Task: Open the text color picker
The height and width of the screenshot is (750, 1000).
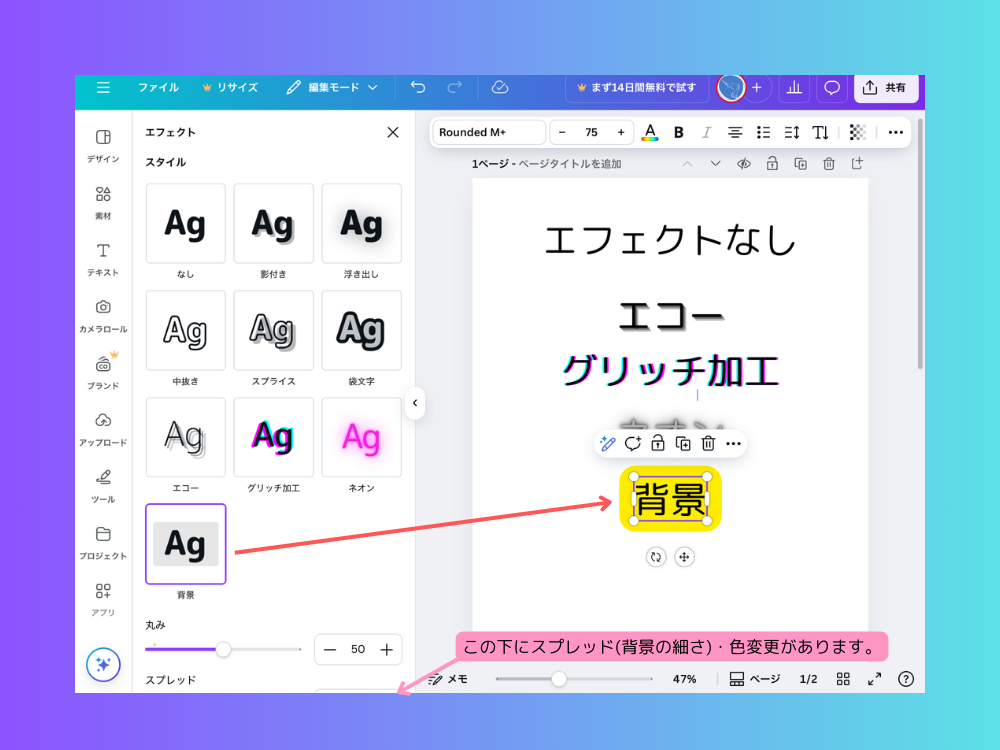Action: 650,132
